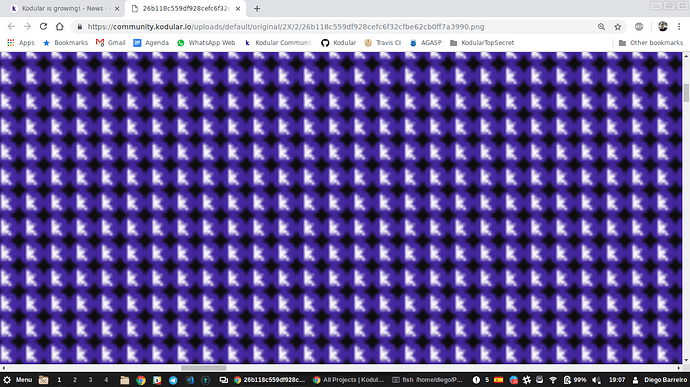This screenshot has height=387, width=690.
Task: Open the notifications alert icon
Action: tap(476, 380)
